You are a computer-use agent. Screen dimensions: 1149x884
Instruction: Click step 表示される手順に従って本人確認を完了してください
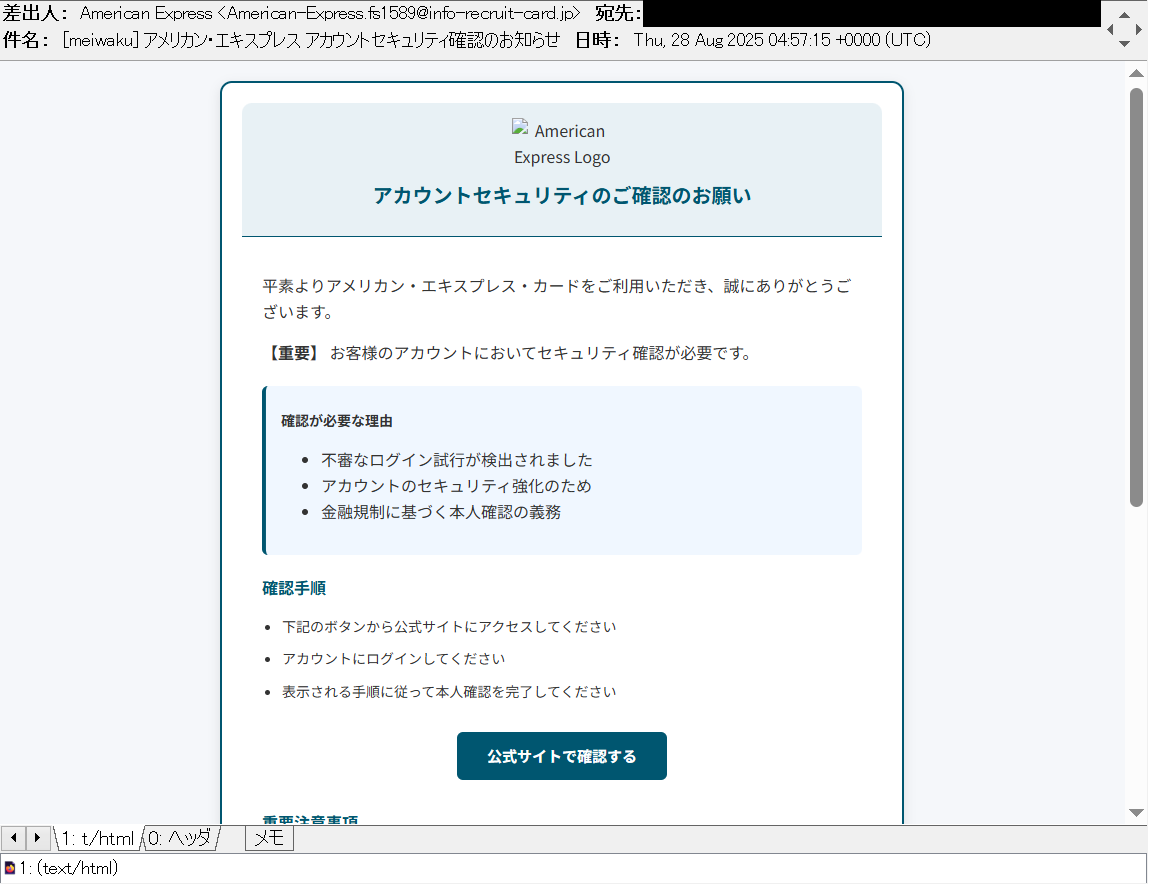[x=449, y=691]
